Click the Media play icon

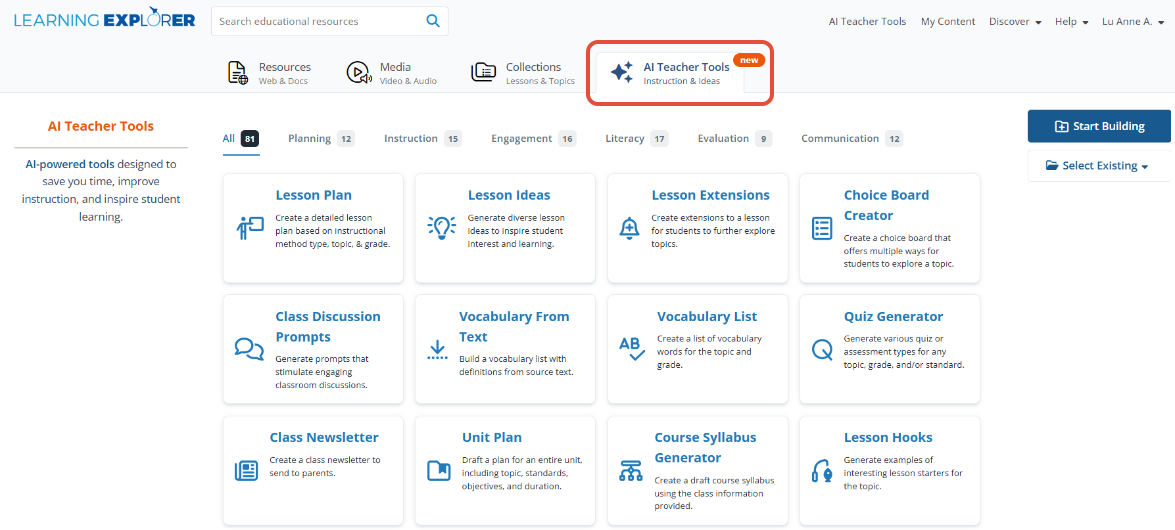click(358, 73)
